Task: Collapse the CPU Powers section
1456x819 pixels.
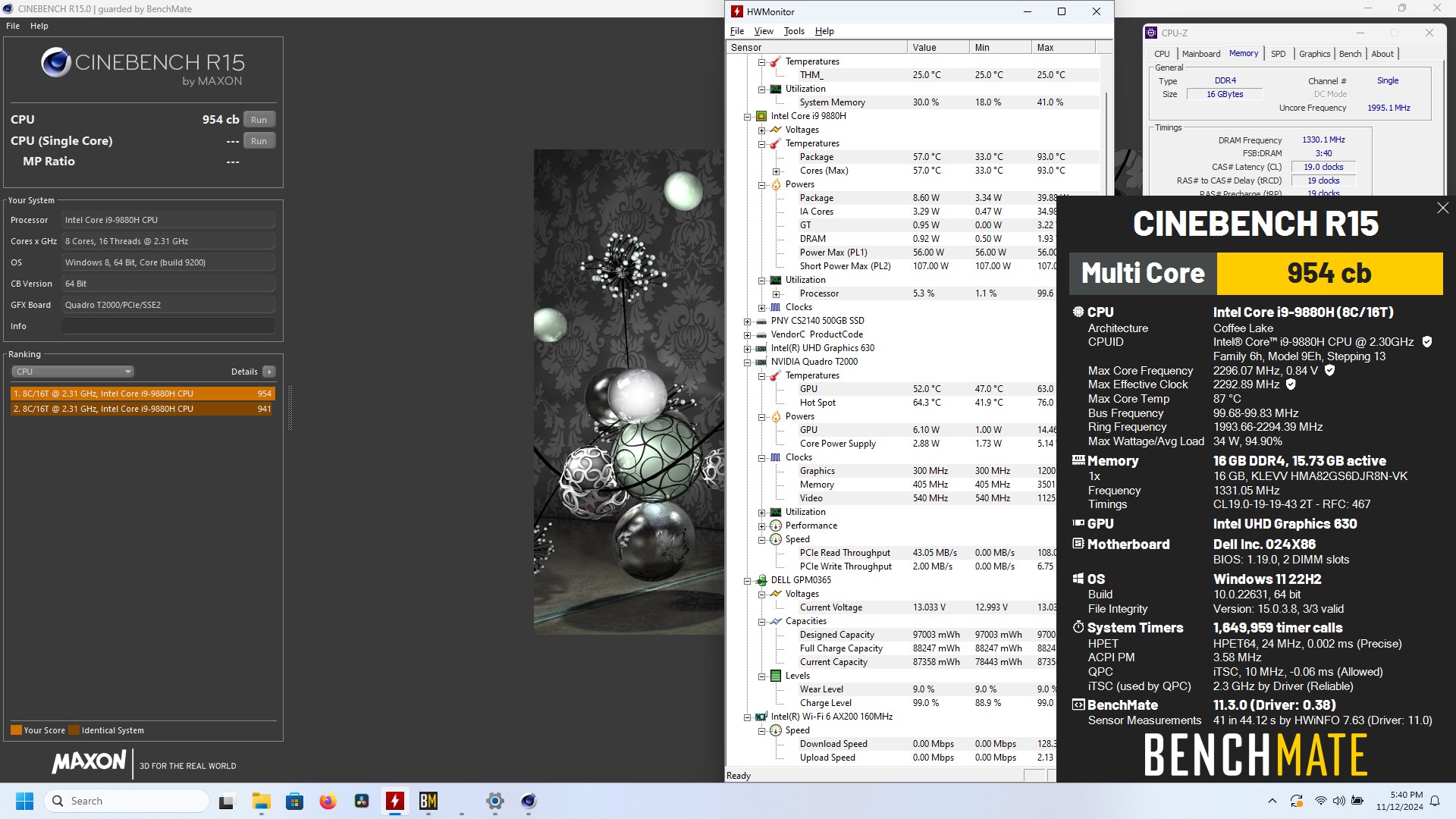Action: click(761, 185)
